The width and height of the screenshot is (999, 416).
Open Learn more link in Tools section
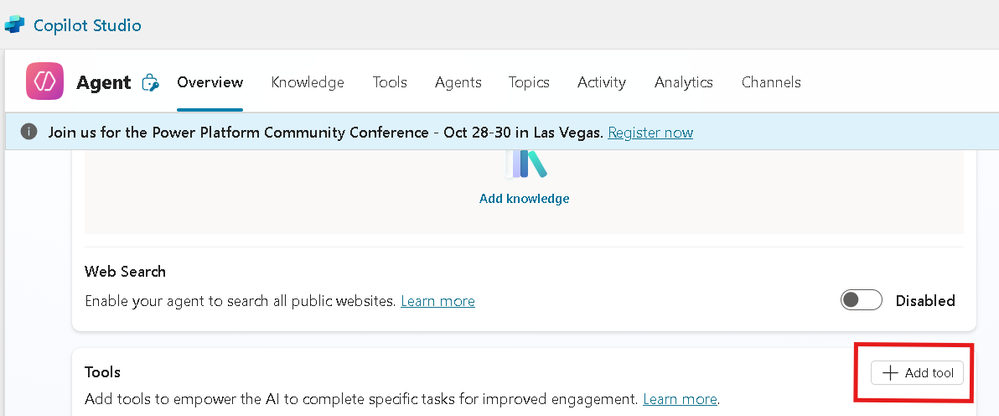(680, 399)
